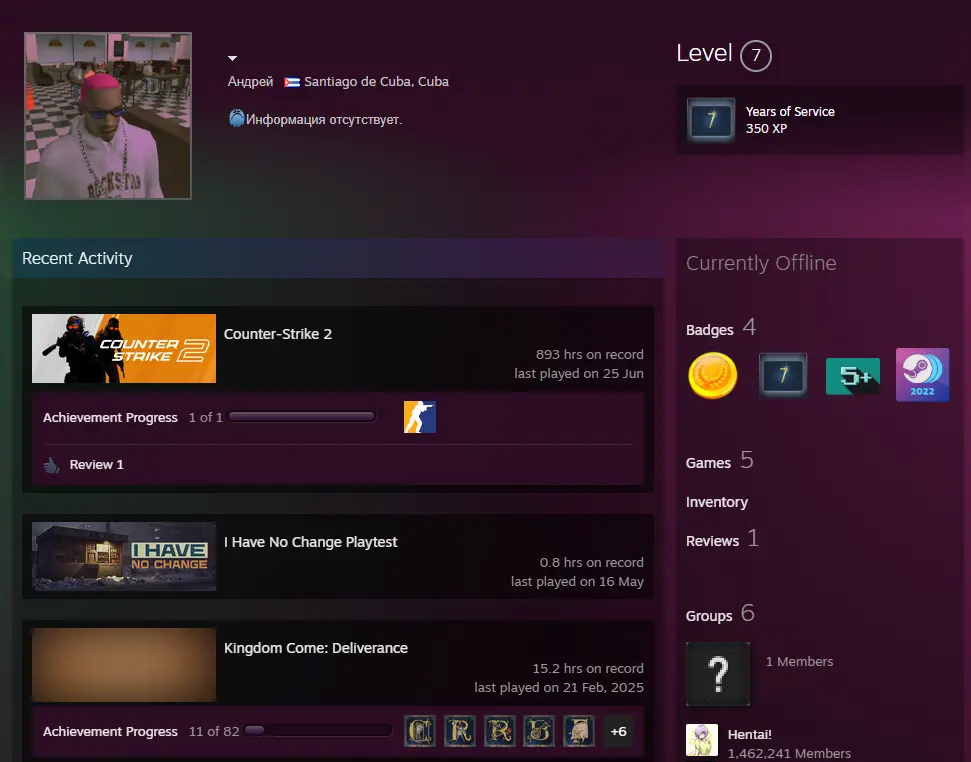Open the Reviews section link
This screenshot has height=762, width=971.
tap(712, 541)
